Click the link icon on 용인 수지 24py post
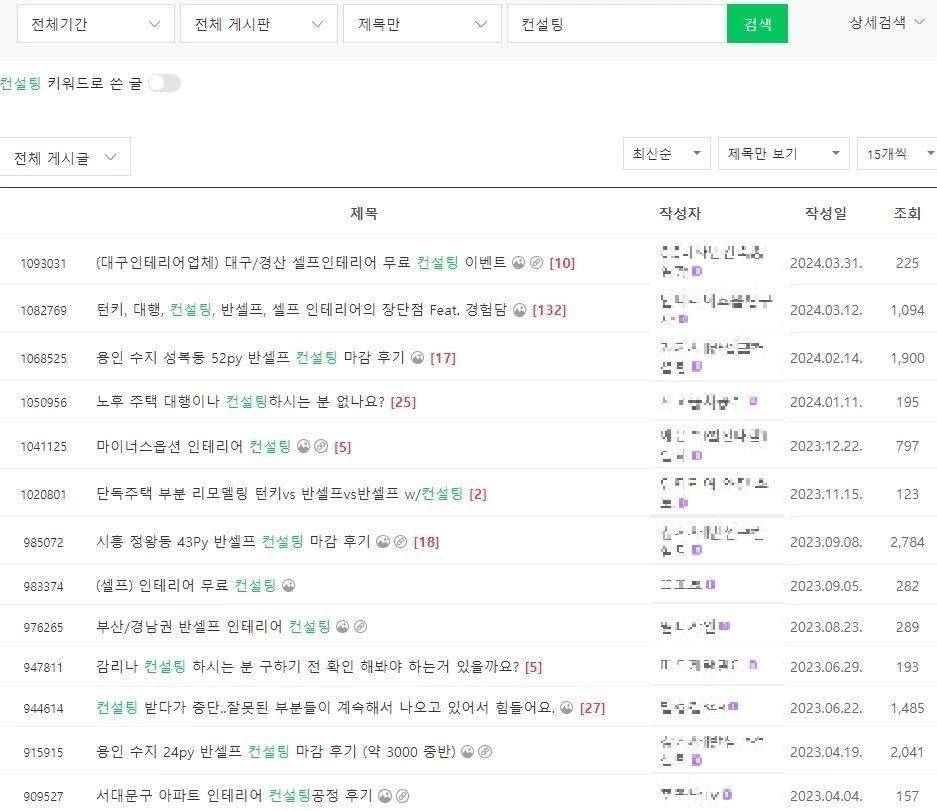Image resolution: width=937 pixels, height=811 pixels. tap(485, 751)
